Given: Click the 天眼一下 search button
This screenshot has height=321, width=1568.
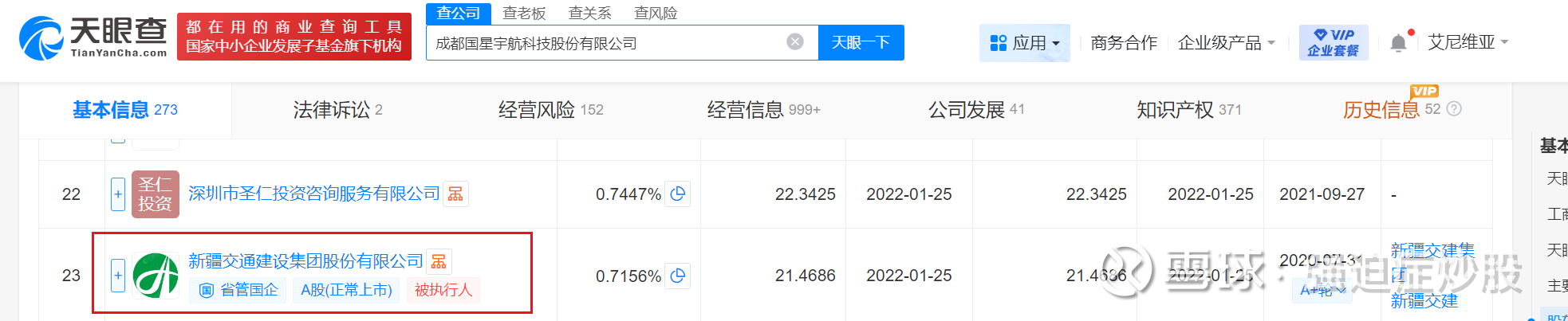Looking at the screenshot, I should 861,42.
